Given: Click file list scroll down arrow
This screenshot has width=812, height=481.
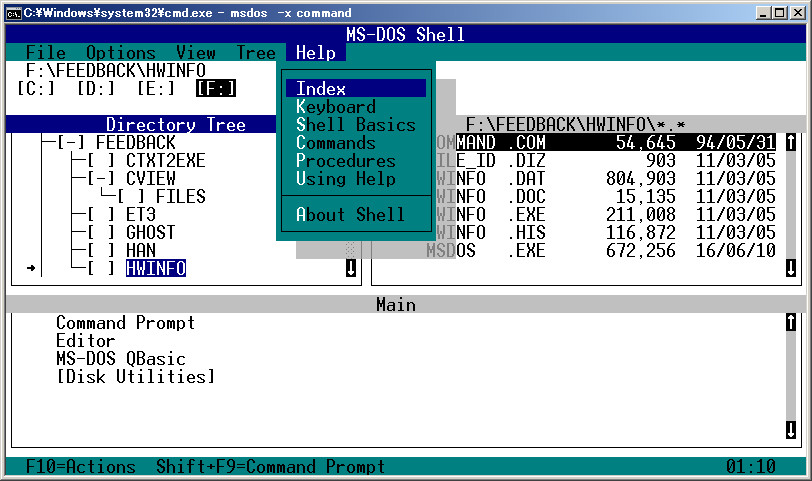Looking at the screenshot, I should click(x=790, y=268).
